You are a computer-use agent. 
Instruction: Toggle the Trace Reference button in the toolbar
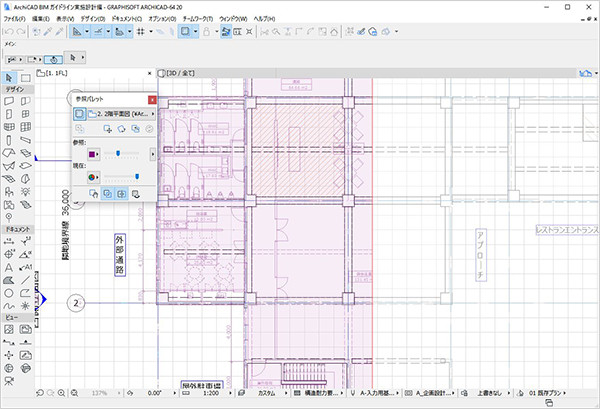pyautogui.click(x=186, y=32)
